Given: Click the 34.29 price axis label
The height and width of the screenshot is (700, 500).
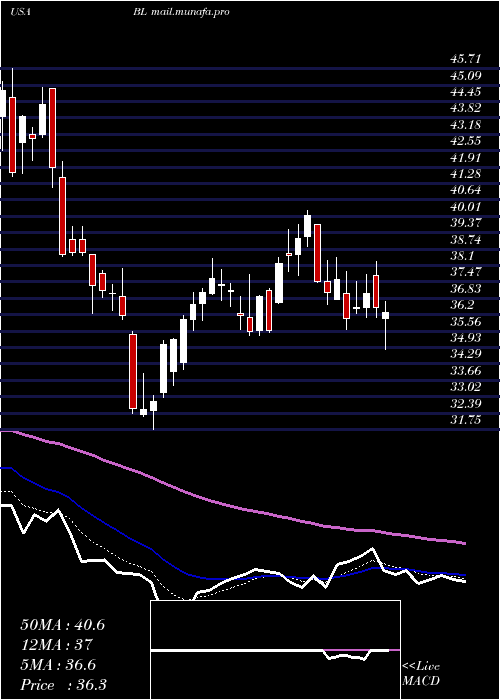Looking at the screenshot, I should 465,354.
